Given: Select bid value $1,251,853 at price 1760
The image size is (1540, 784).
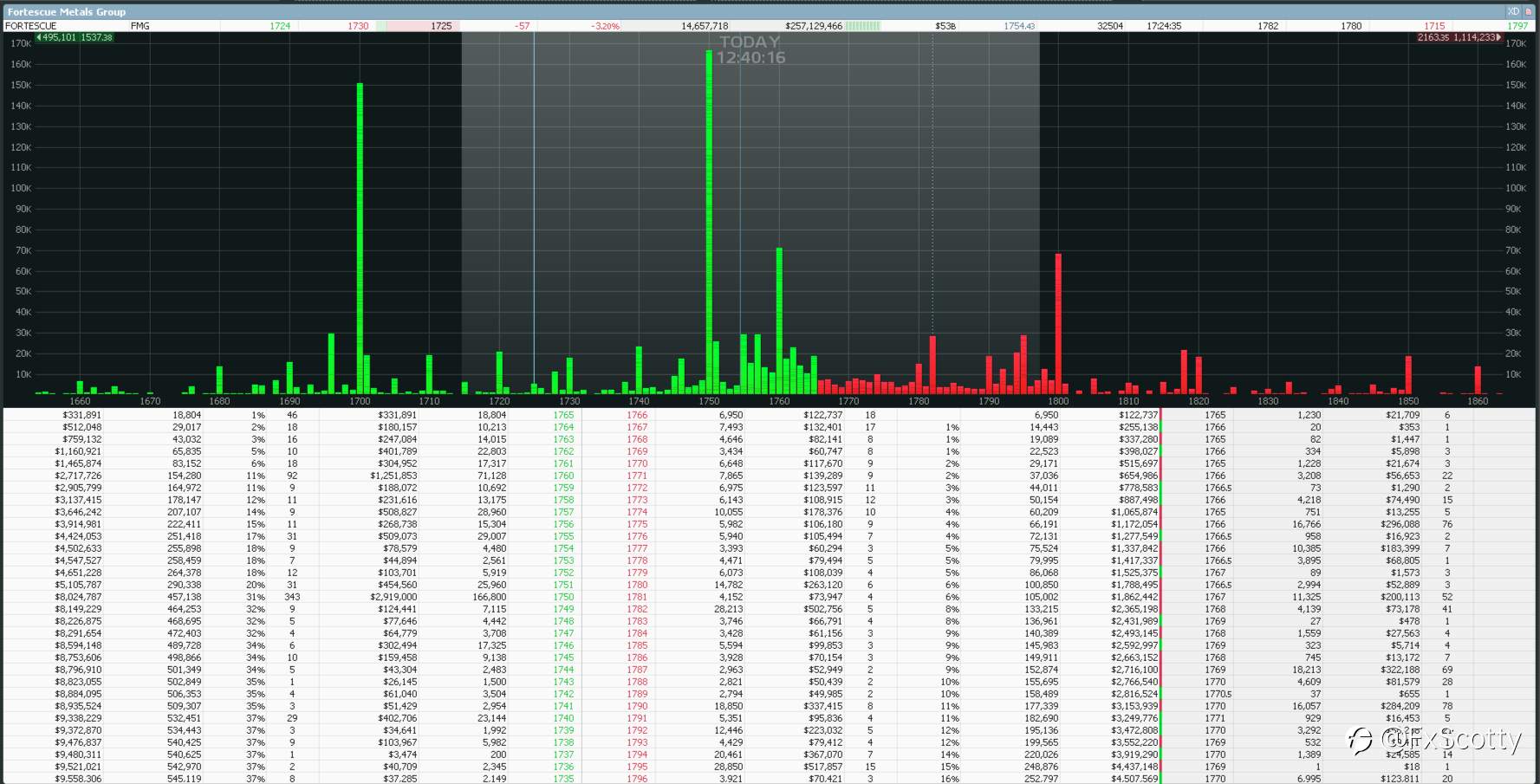Looking at the screenshot, I should pyautogui.click(x=393, y=476).
